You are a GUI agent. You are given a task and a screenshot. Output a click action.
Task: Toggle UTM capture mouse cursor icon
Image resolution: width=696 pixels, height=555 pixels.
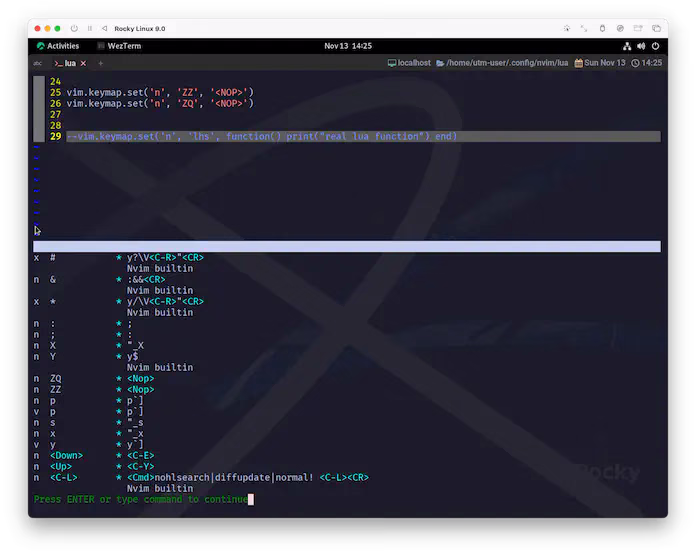tap(567, 28)
